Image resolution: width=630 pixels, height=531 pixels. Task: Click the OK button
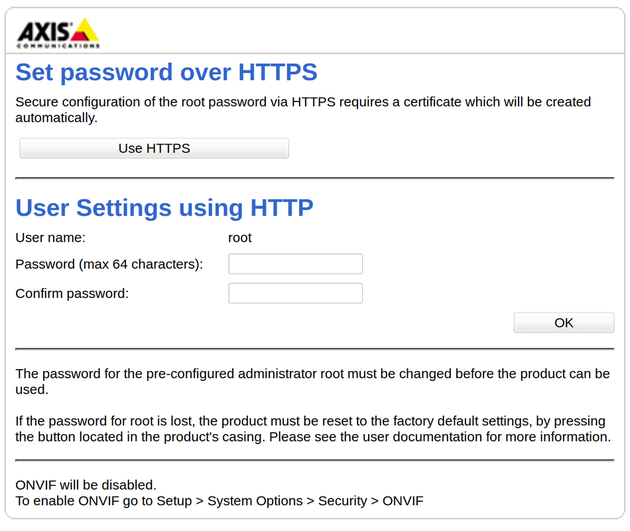tap(564, 323)
